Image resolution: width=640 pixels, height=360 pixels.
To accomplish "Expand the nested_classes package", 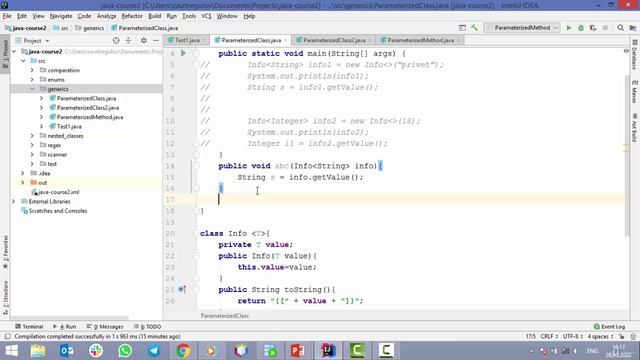I will tap(32, 136).
